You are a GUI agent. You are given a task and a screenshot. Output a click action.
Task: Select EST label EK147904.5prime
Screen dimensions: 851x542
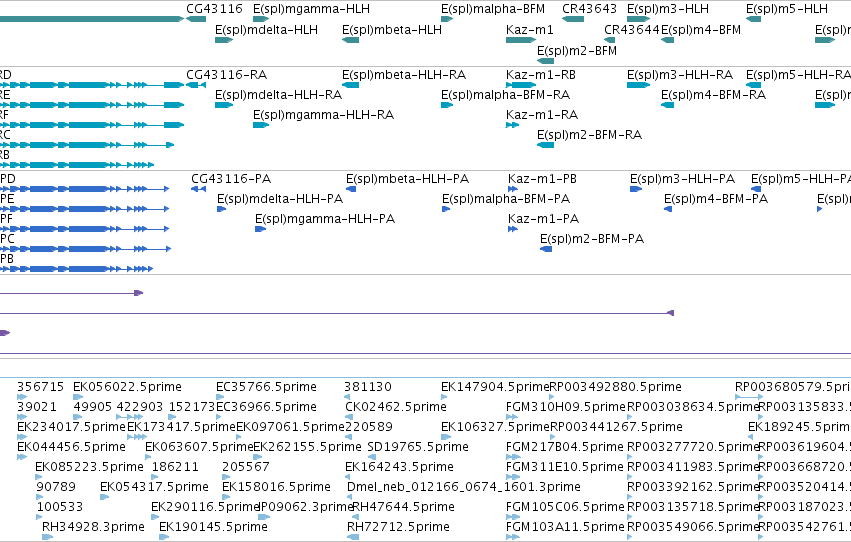pos(495,387)
